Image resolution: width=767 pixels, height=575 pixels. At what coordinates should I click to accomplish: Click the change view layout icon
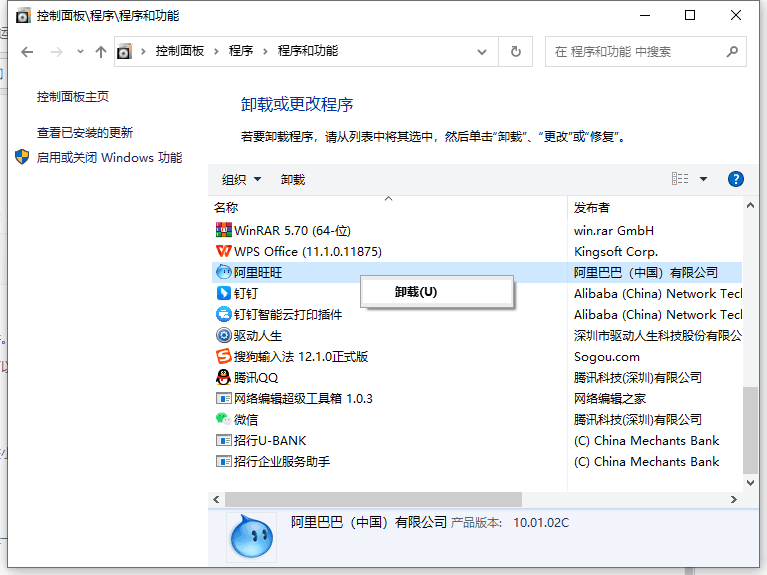[680, 179]
